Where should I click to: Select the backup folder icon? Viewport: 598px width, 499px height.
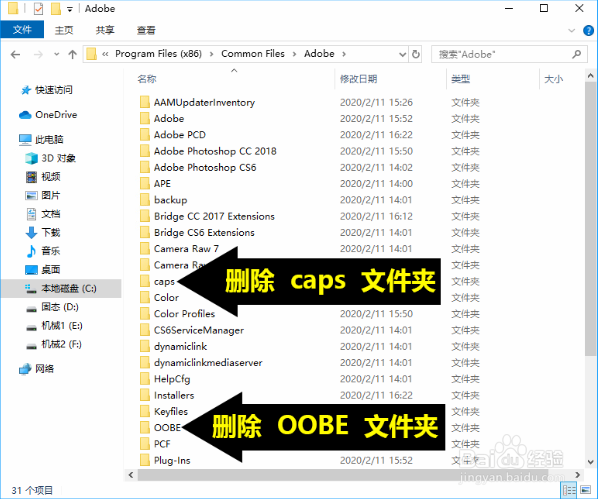145,200
